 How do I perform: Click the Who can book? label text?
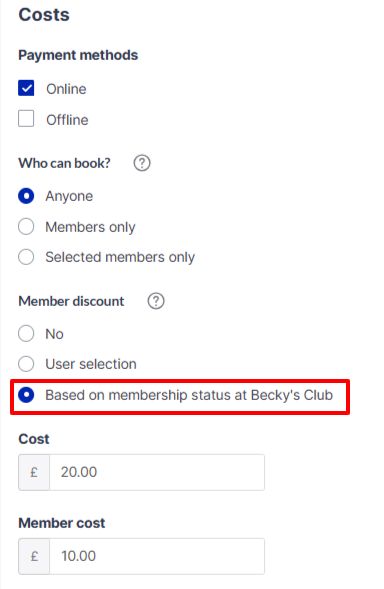tap(64, 163)
